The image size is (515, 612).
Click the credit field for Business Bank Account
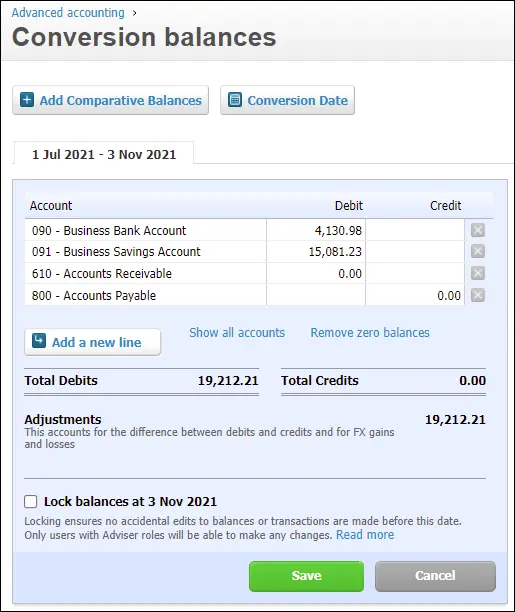pyautogui.click(x=415, y=230)
